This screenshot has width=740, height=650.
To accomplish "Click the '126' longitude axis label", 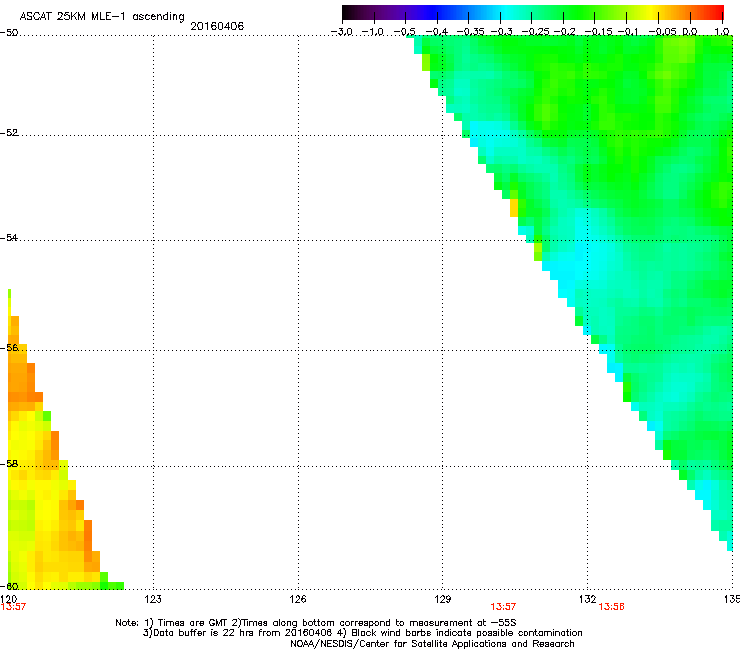I will [x=298, y=599].
